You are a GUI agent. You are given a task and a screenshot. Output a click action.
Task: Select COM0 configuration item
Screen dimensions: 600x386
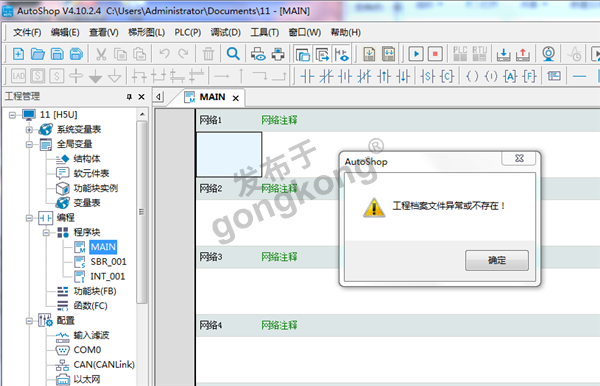[87, 350]
